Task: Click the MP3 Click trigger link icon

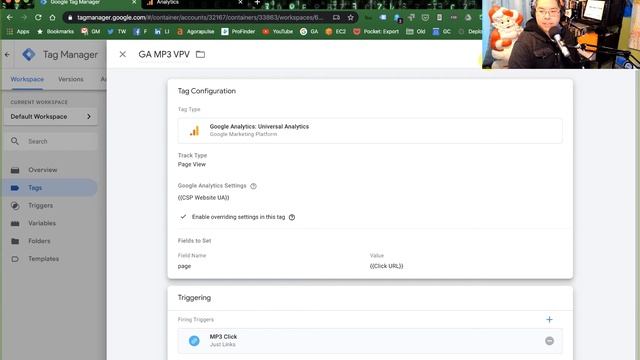Action: tap(194, 341)
